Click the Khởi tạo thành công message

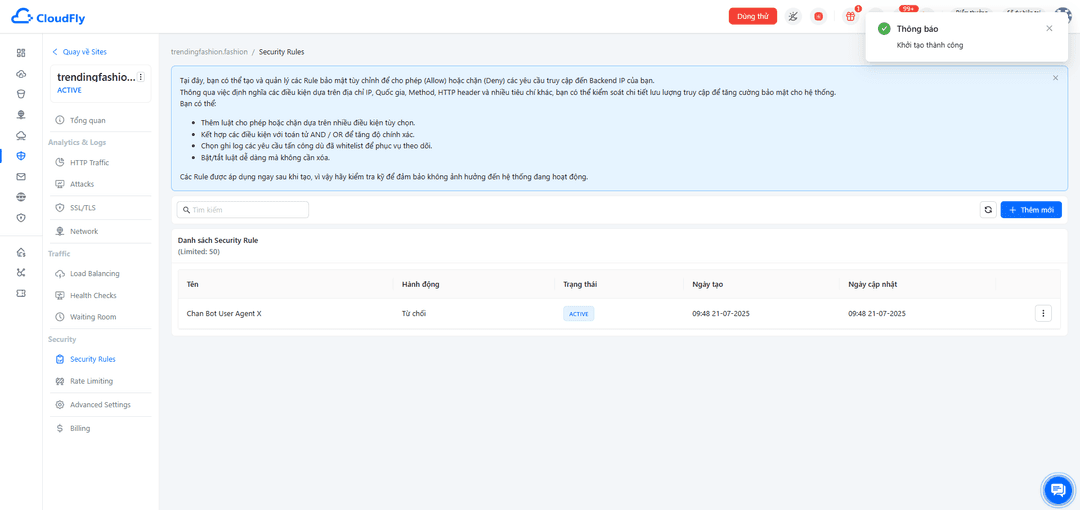930,45
